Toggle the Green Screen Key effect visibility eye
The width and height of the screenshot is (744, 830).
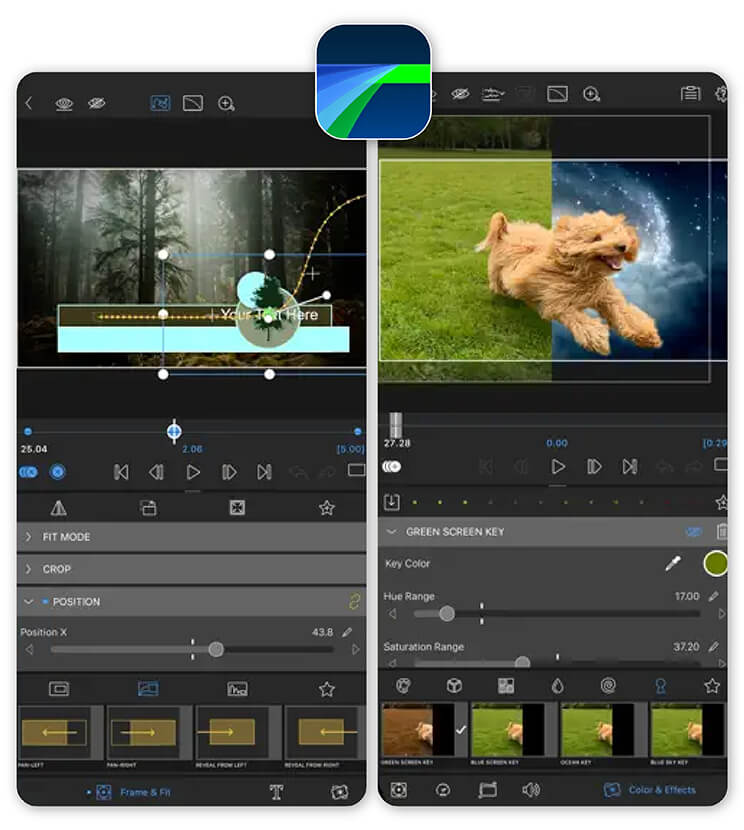coord(693,532)
